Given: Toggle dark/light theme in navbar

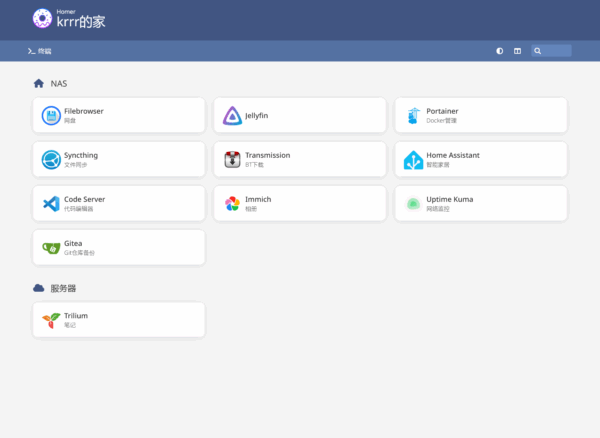Looking at the screenshot, I should click(x=500, y=50).
